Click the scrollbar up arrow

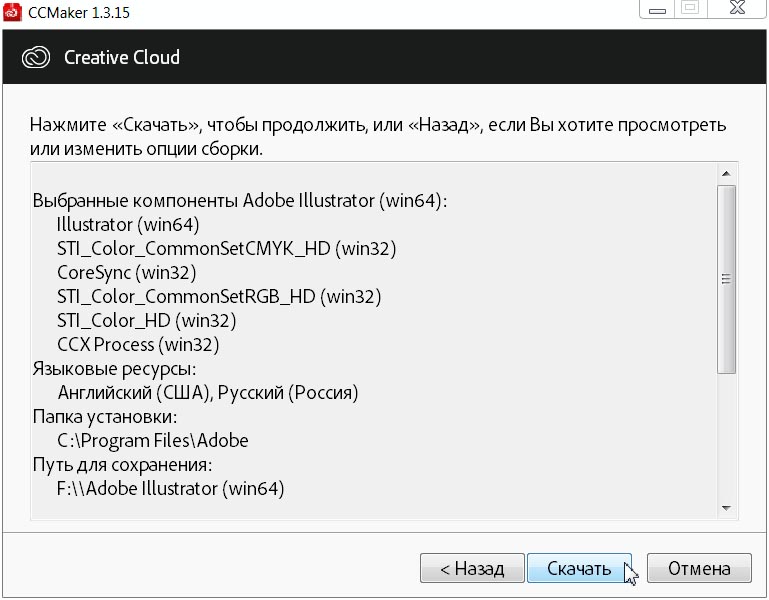[x=727, y=170]
